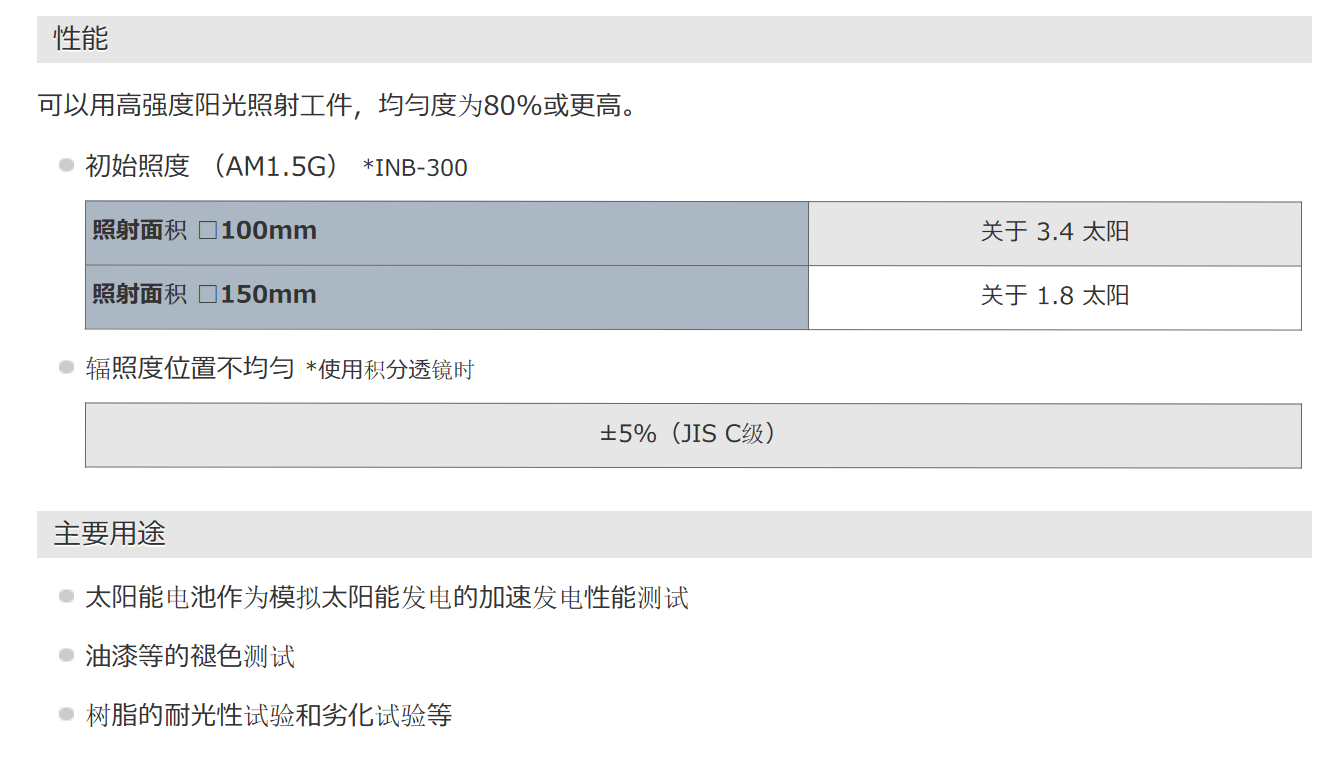1336x763 pixels.
Task: Select the 照射面积 □150mm table cell
Action: tap(447, 297)
